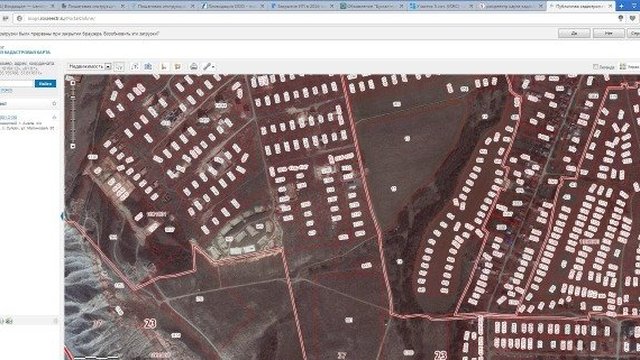Click the ПУБЛИЧНАЯ КАДАСТРОВАЯ КАРТА header link
Image resolution: width=640 pixels, height=360 pixels.
[25, 52]
